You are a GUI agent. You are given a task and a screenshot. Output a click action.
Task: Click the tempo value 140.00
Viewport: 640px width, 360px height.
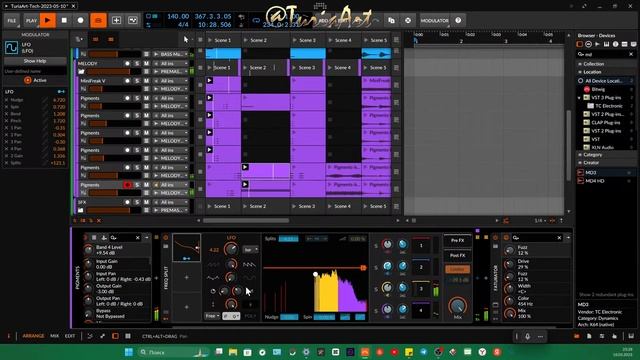tap(178, 16)
